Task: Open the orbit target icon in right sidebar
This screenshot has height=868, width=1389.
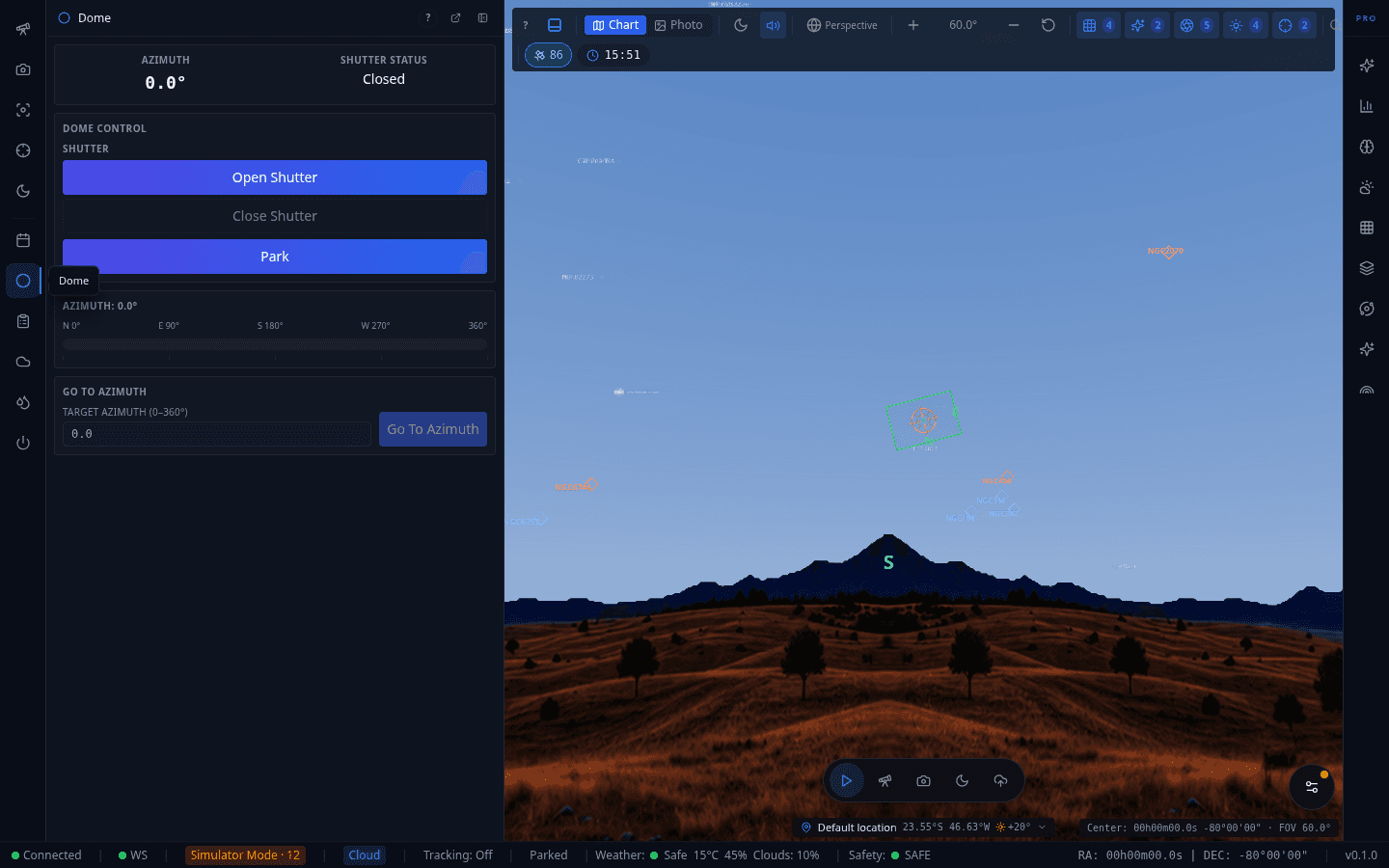Action: [1367, 309]
